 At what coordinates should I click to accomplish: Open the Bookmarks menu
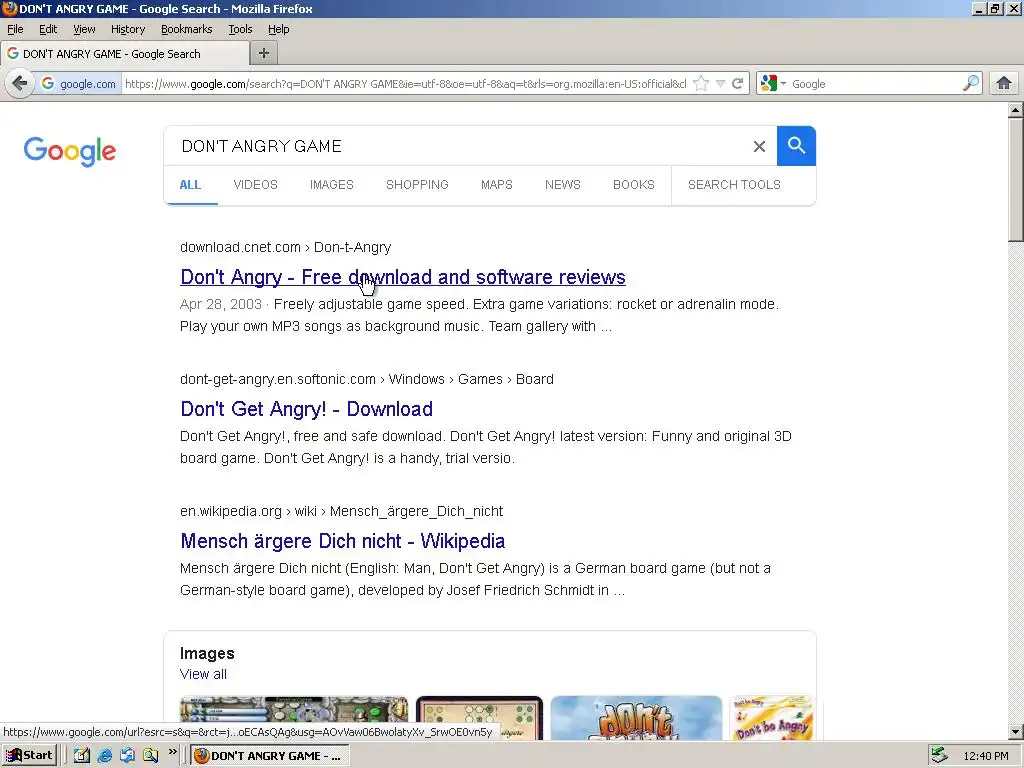pyautogui.click(x=187, y=29)
